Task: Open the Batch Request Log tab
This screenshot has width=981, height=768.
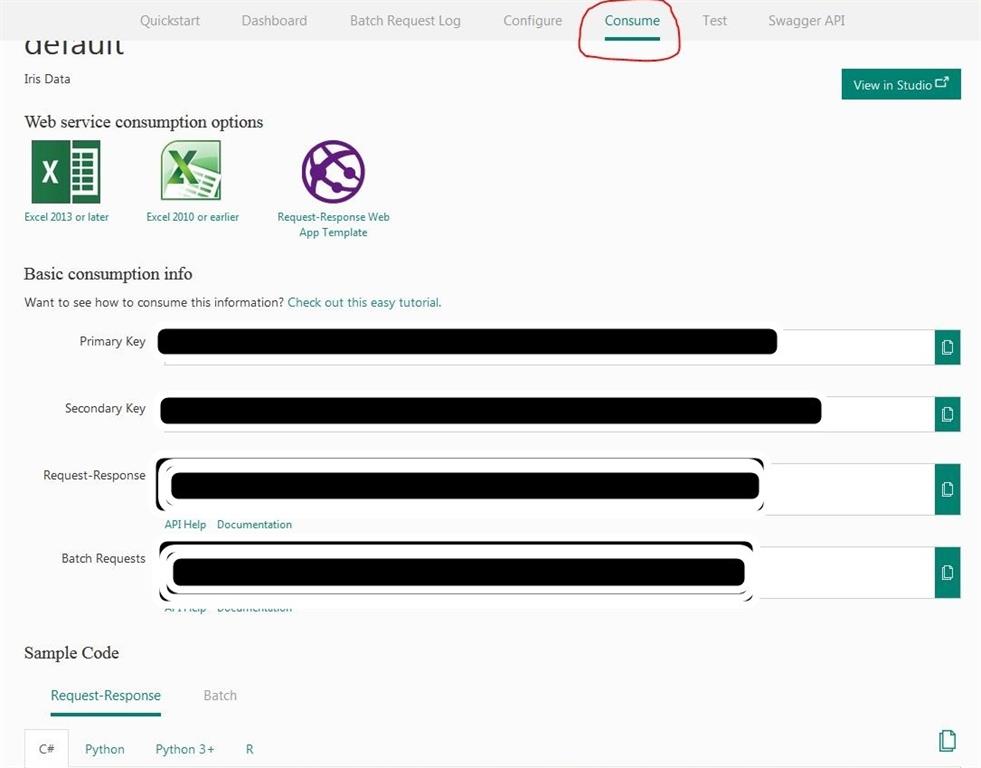Action: tap(405, 21)
